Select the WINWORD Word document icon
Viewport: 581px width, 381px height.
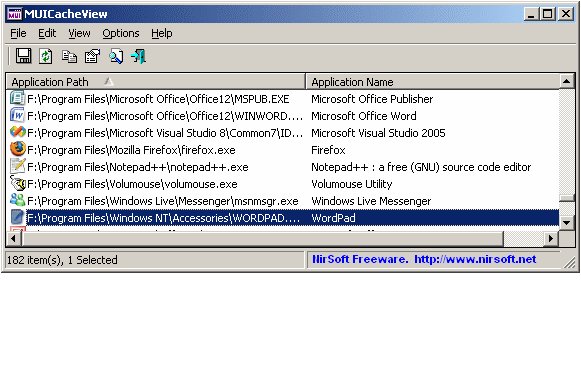coord(17,116)
